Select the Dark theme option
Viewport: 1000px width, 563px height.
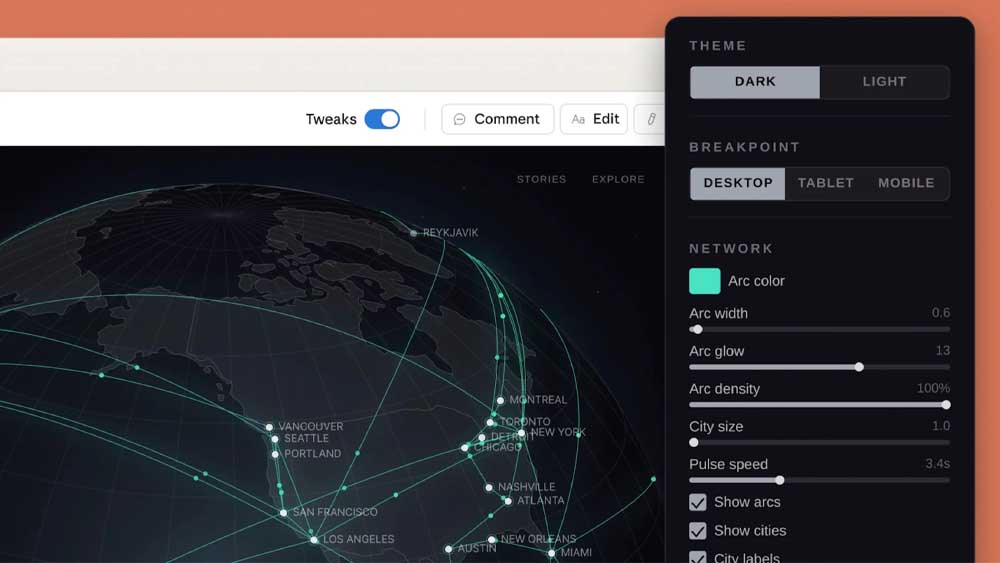(x=755, y=82)
